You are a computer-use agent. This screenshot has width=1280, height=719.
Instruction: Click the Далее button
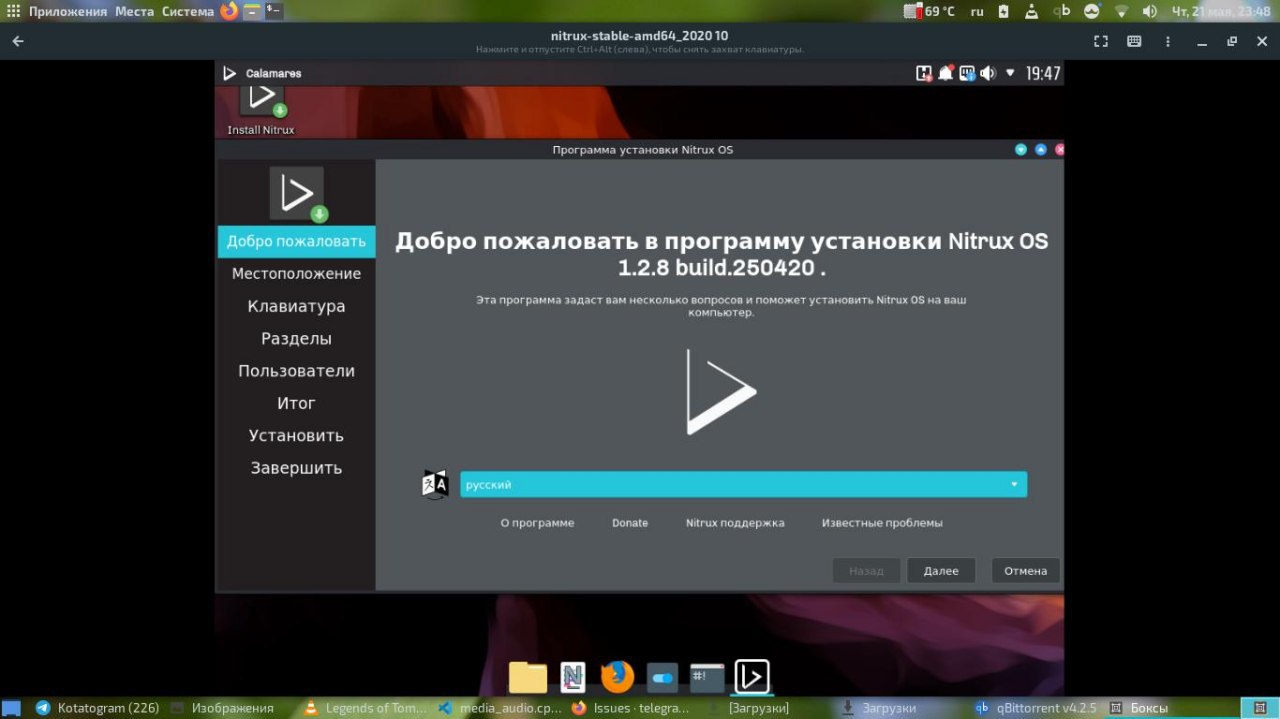click(941, 570)
